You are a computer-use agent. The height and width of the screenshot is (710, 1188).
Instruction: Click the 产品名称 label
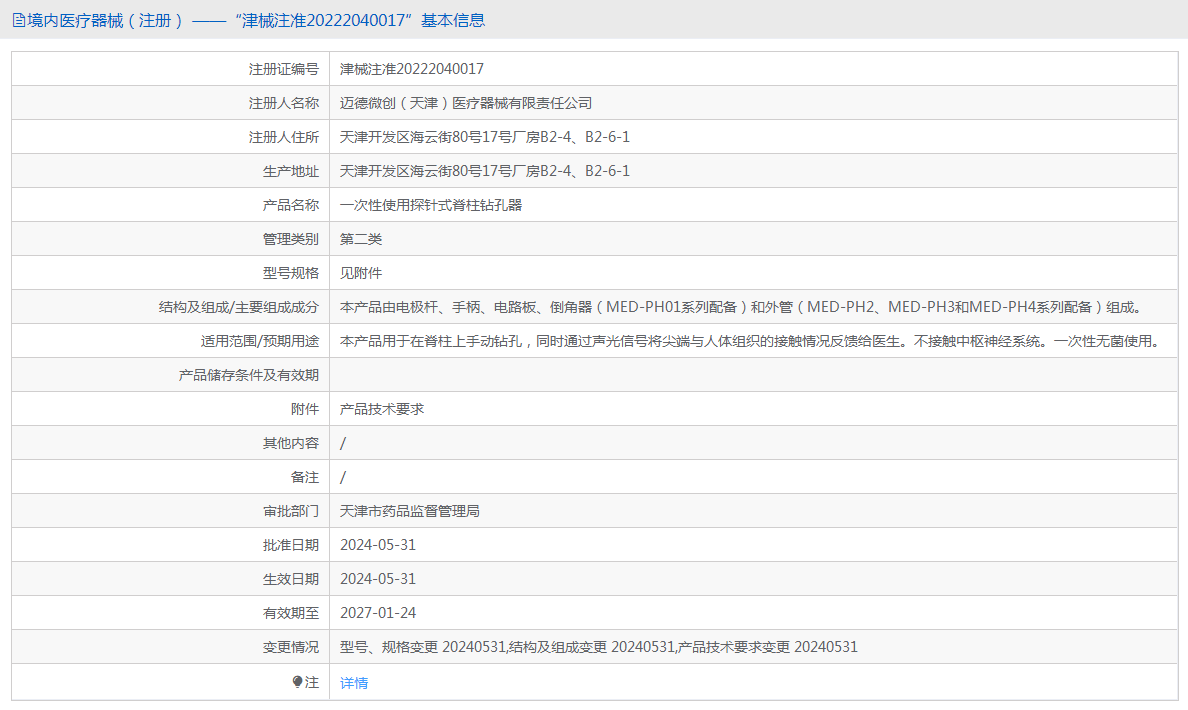(x=291, y=205)
